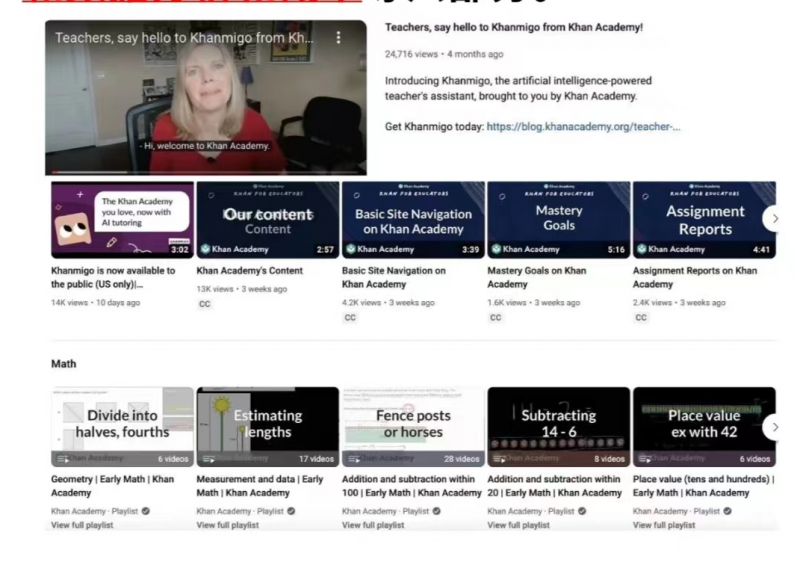This screenshot has width=800, height=565.
Task: Click the next arrow on the videos row
Action: pos(774,218)
